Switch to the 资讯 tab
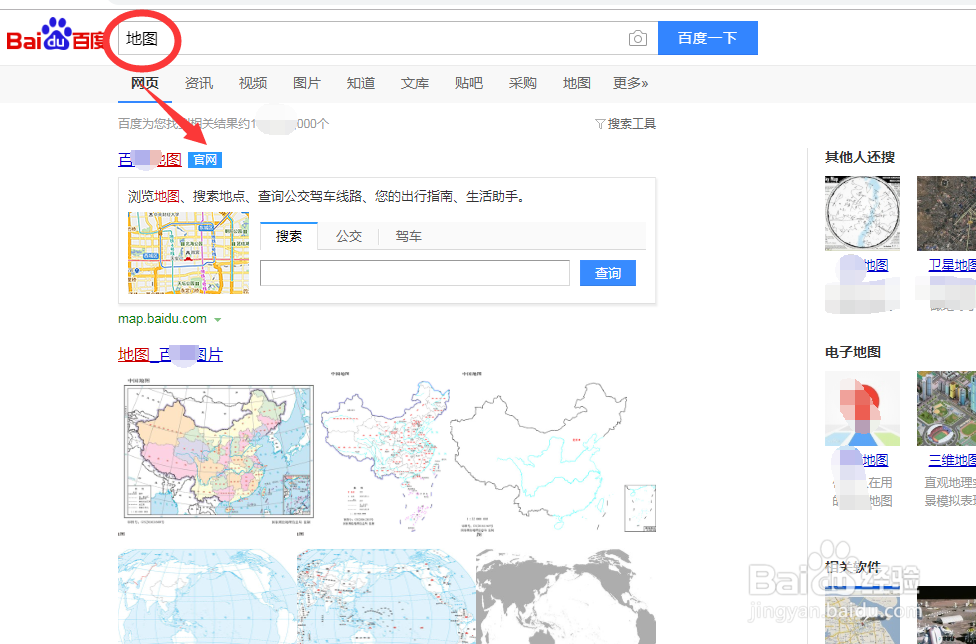This screenshot has width=976, height=644. [199, 83]
